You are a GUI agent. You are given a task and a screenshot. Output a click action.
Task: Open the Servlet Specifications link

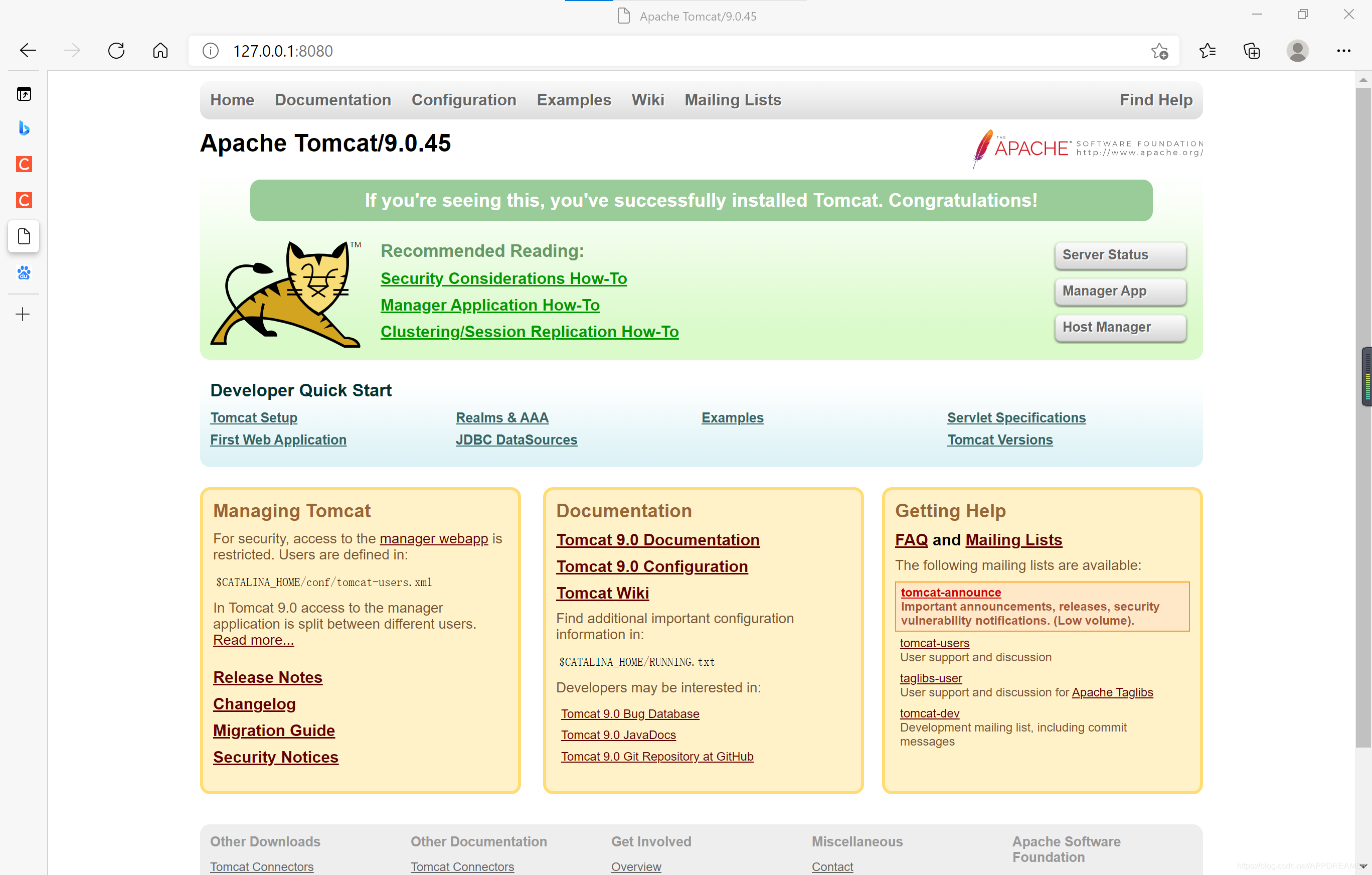(x=1016, y=418)
